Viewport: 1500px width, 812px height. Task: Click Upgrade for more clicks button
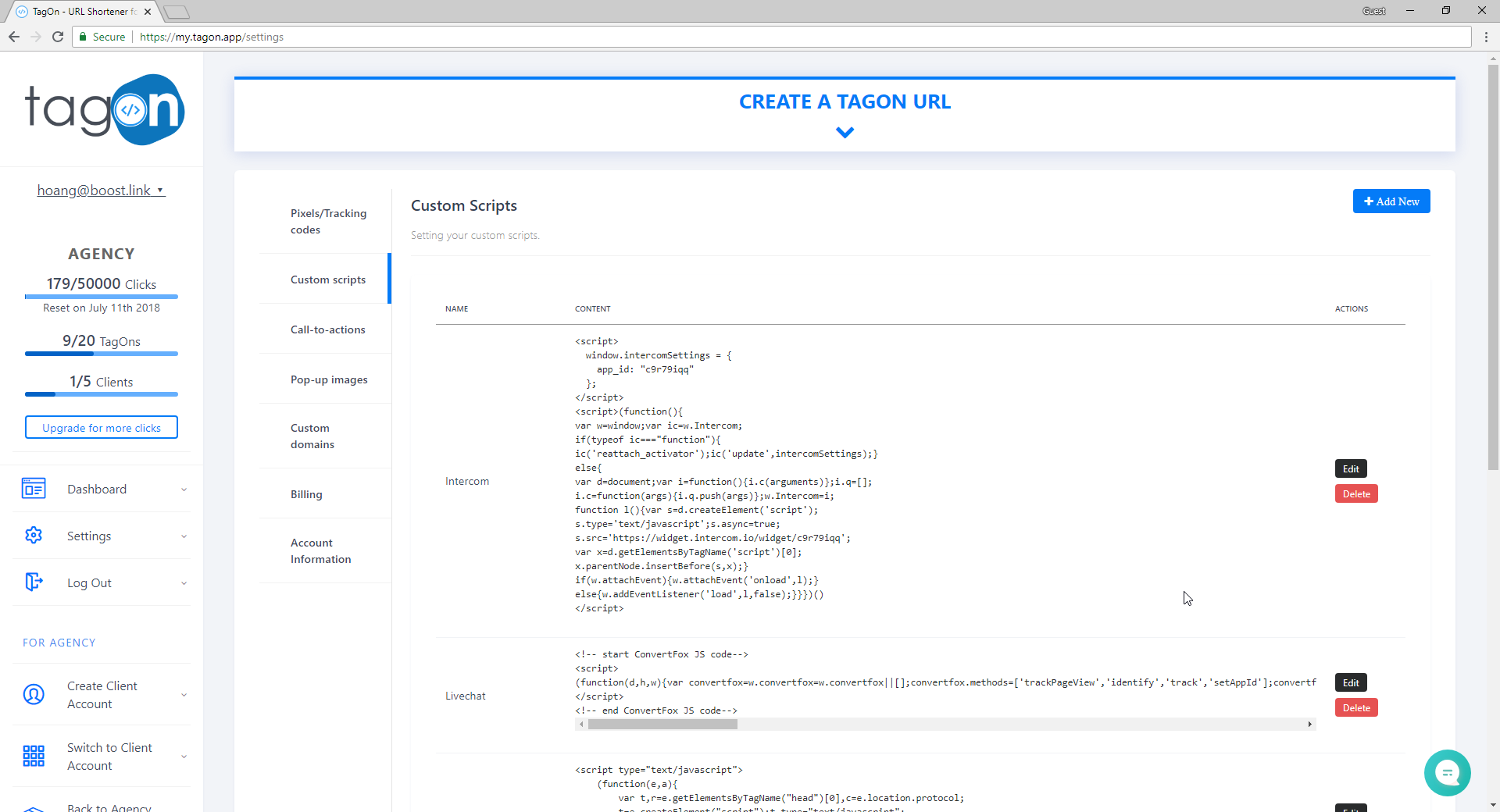click(x=102, y=427)
